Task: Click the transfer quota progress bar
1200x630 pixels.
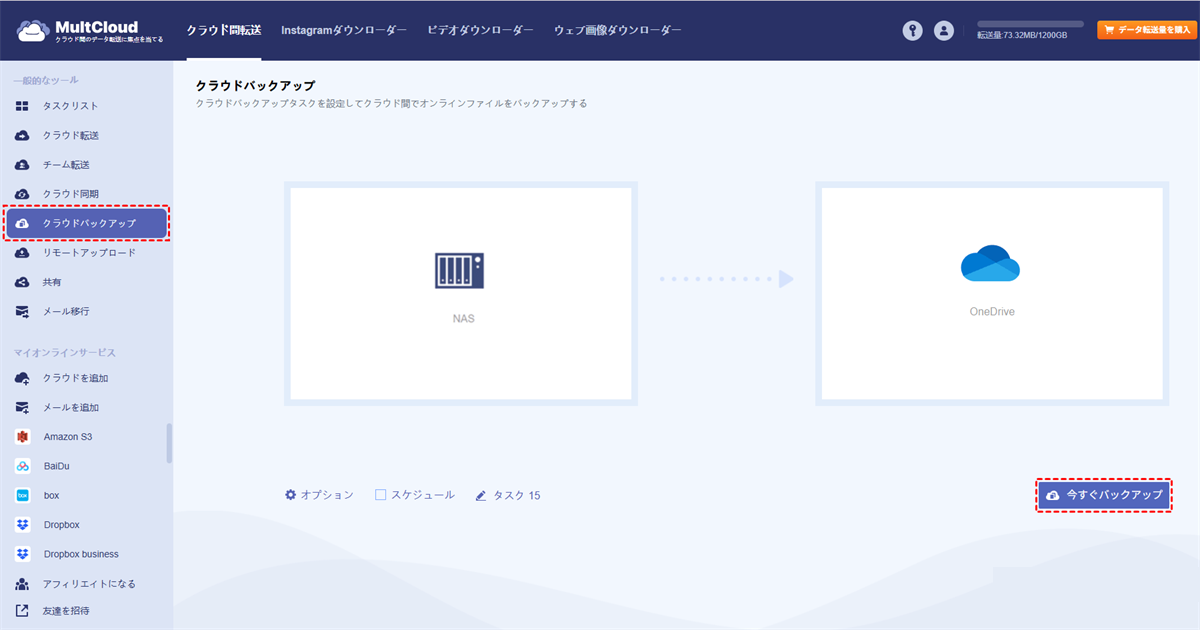Action: pos(1030,23)
